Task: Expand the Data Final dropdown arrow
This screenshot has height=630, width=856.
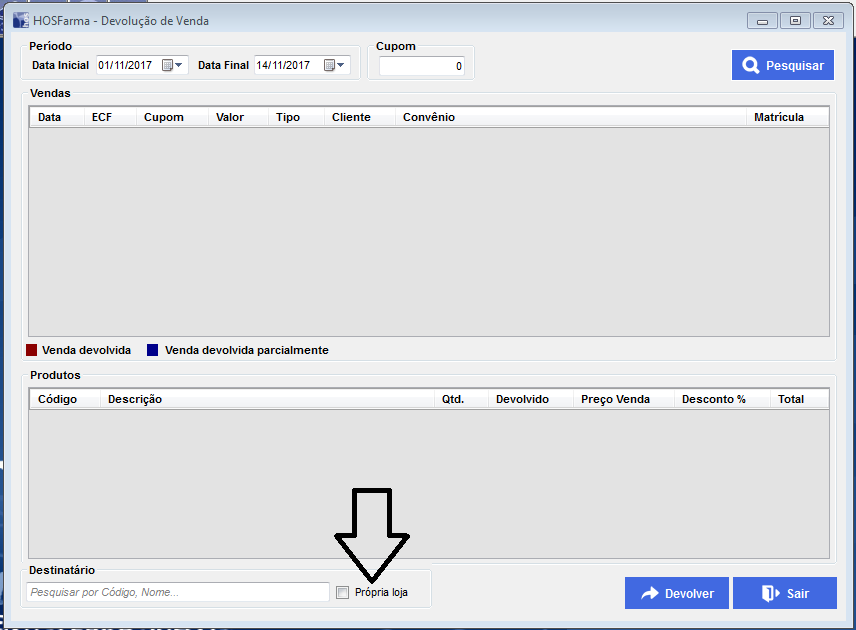Action: click(342, 65)
